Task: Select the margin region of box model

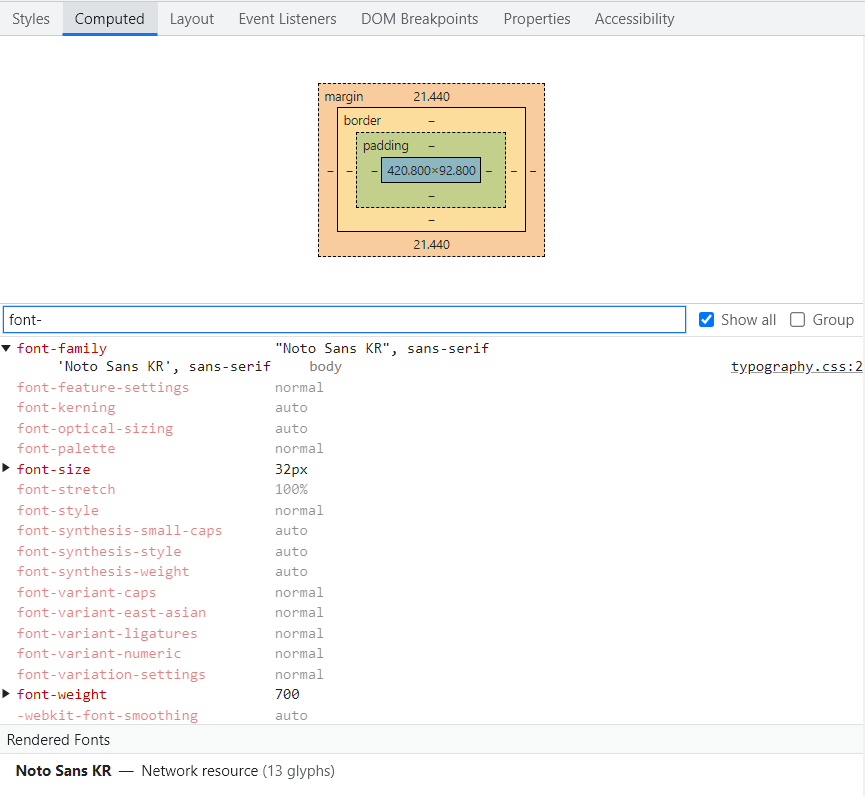Action: point(343,97)
